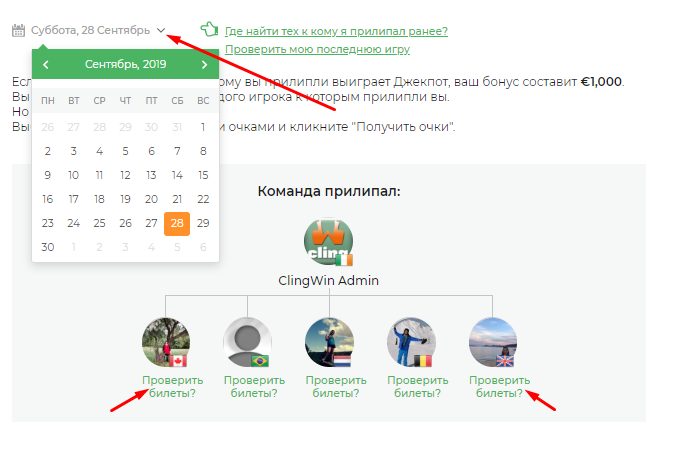684x466 pixels.
Task: Click the ClingWin Admin avatar
Action: point(328,241)
